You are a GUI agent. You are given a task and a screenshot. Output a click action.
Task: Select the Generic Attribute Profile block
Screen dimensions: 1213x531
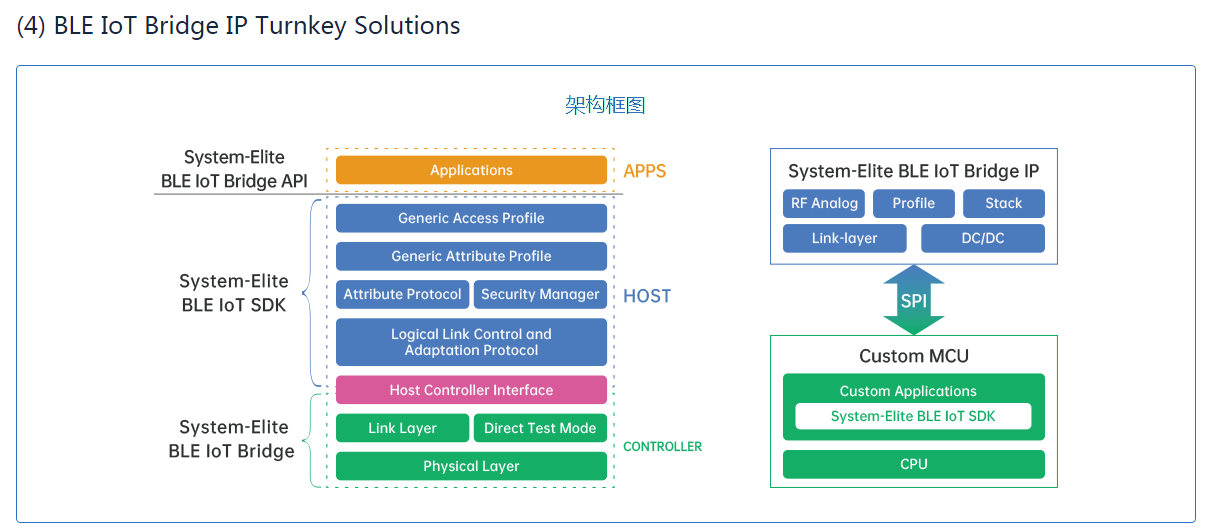pos(471,256)
